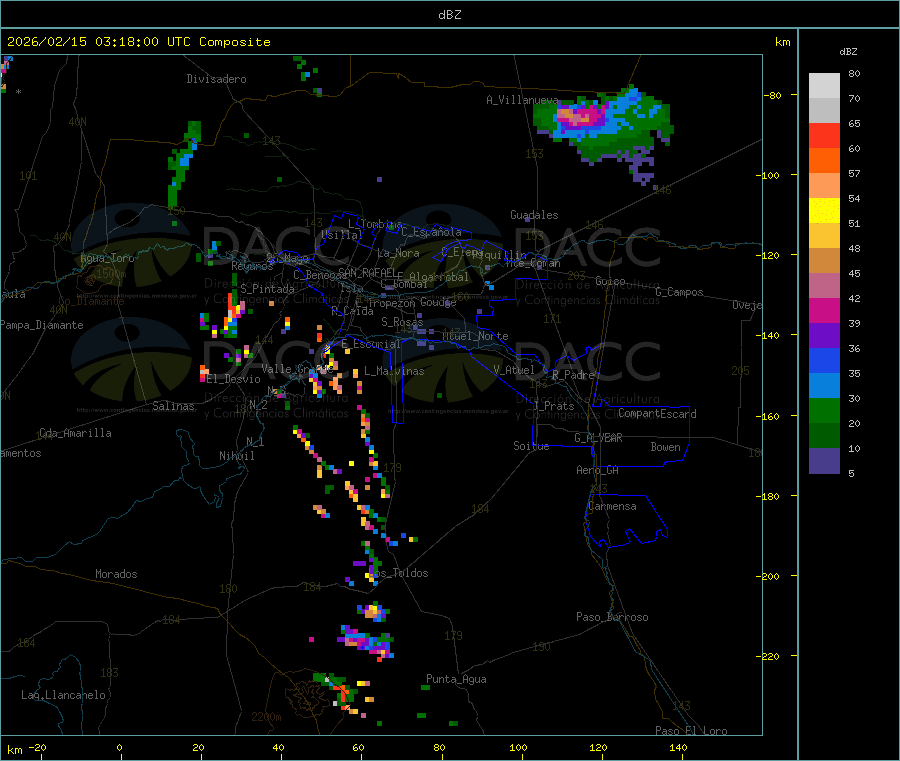This screenshot has height=761, width=900.
Task: Click the S_Pintada label
Action: click(267, 289)
